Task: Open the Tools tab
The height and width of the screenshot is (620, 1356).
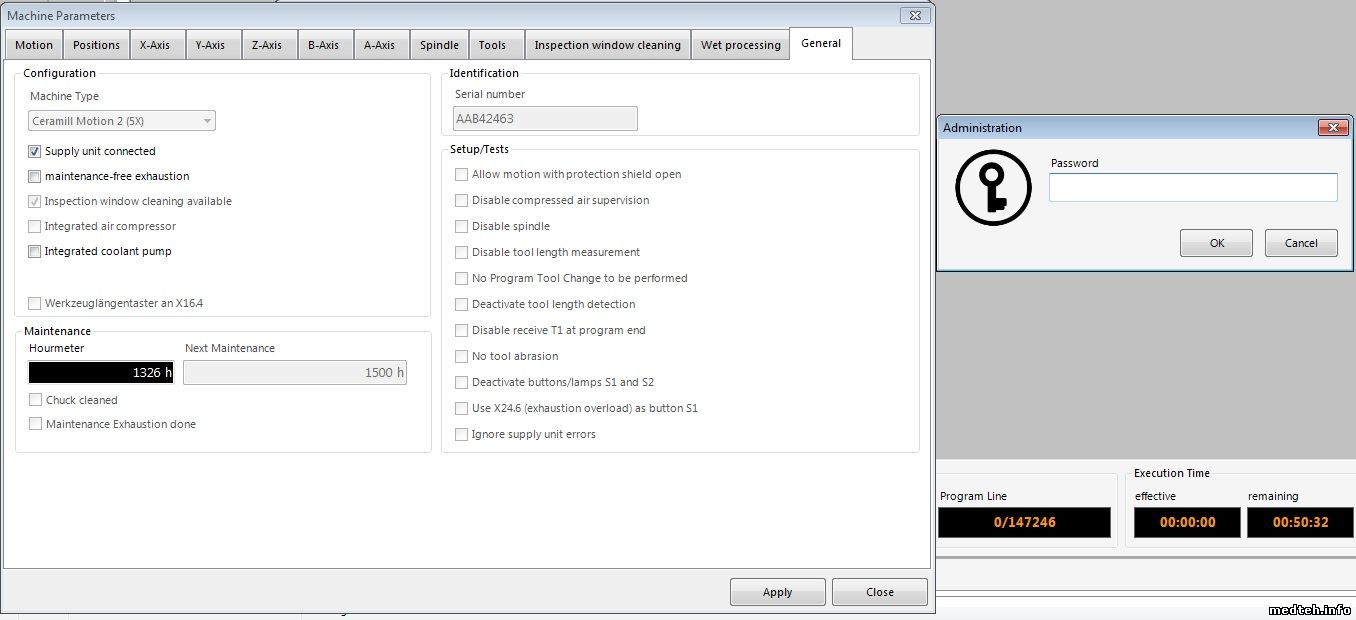Action: (492, 45)
